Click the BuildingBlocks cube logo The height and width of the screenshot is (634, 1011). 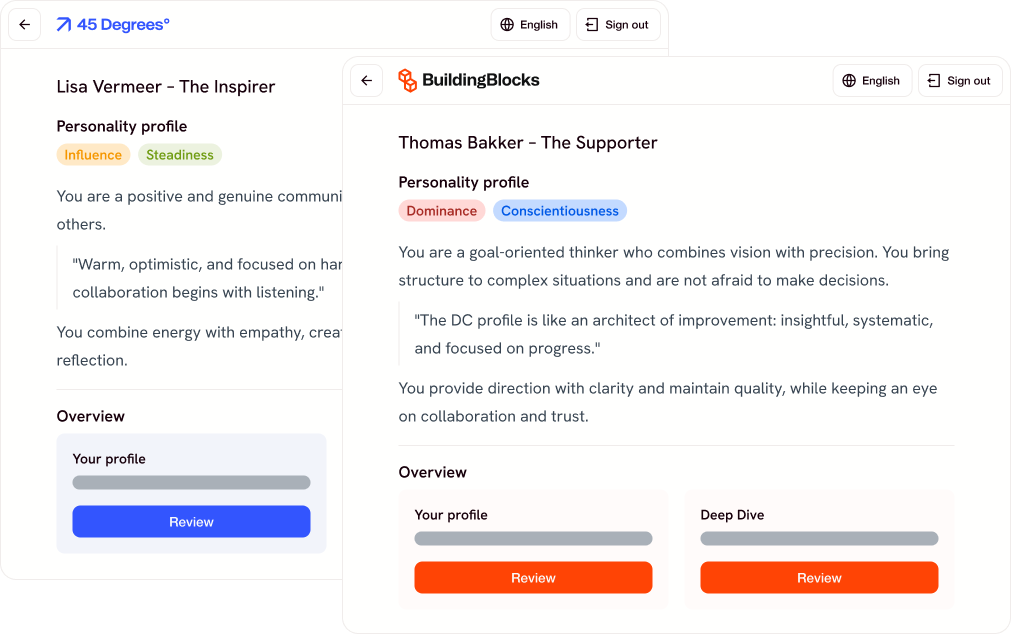[x=407, y=81]
